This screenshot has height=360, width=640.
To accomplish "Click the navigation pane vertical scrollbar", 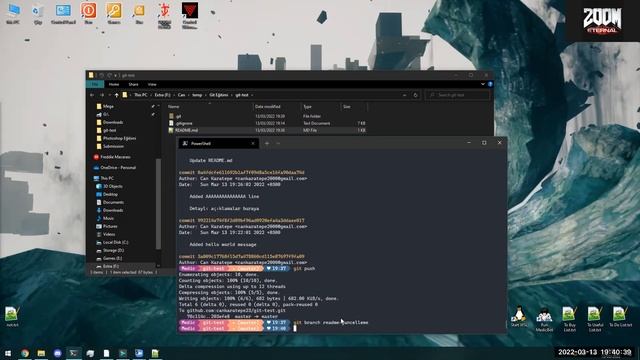I will (x=158, y=204).
